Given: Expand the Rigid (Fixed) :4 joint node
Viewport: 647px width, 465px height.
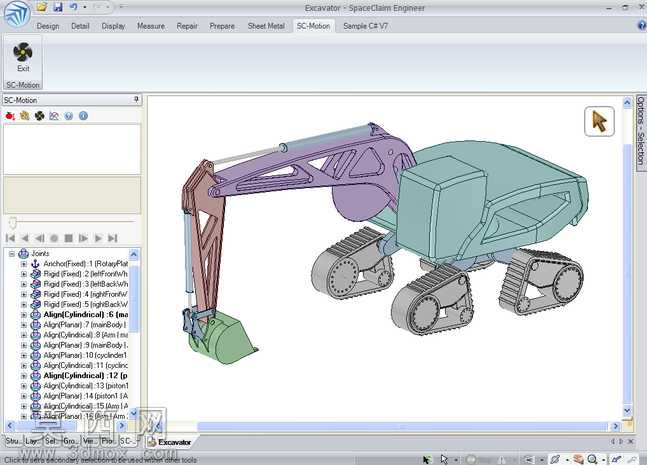Looking at the screenshot, I should 24,294.
